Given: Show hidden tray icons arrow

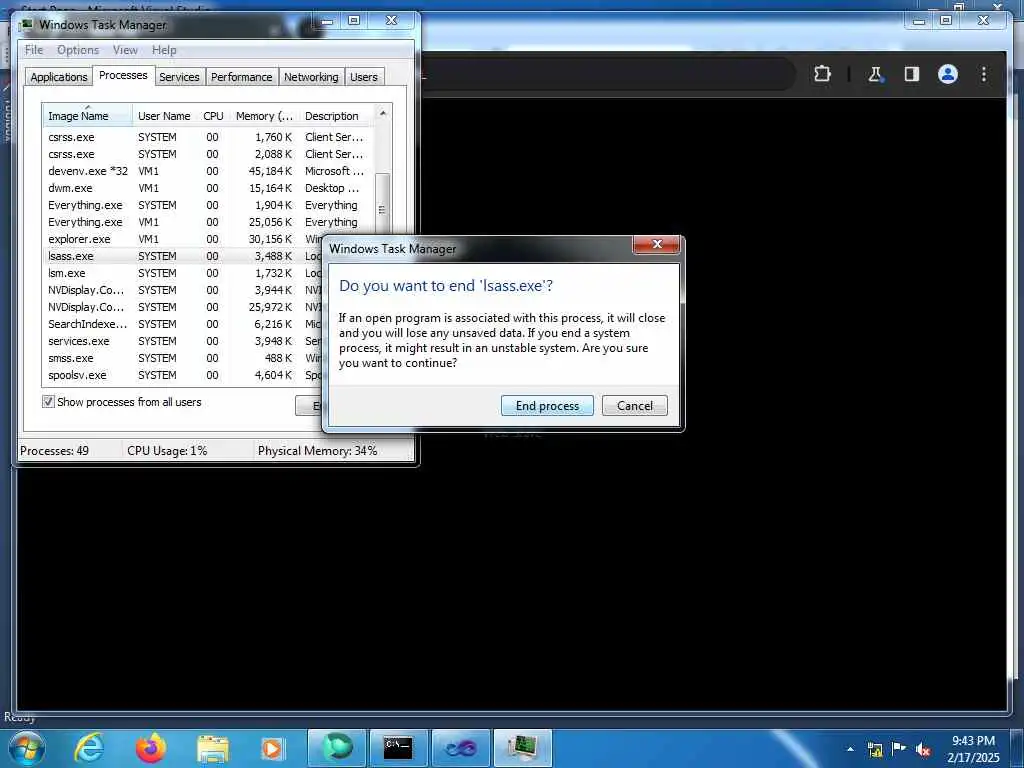Looking at the screenshot, I should point(850,749).
